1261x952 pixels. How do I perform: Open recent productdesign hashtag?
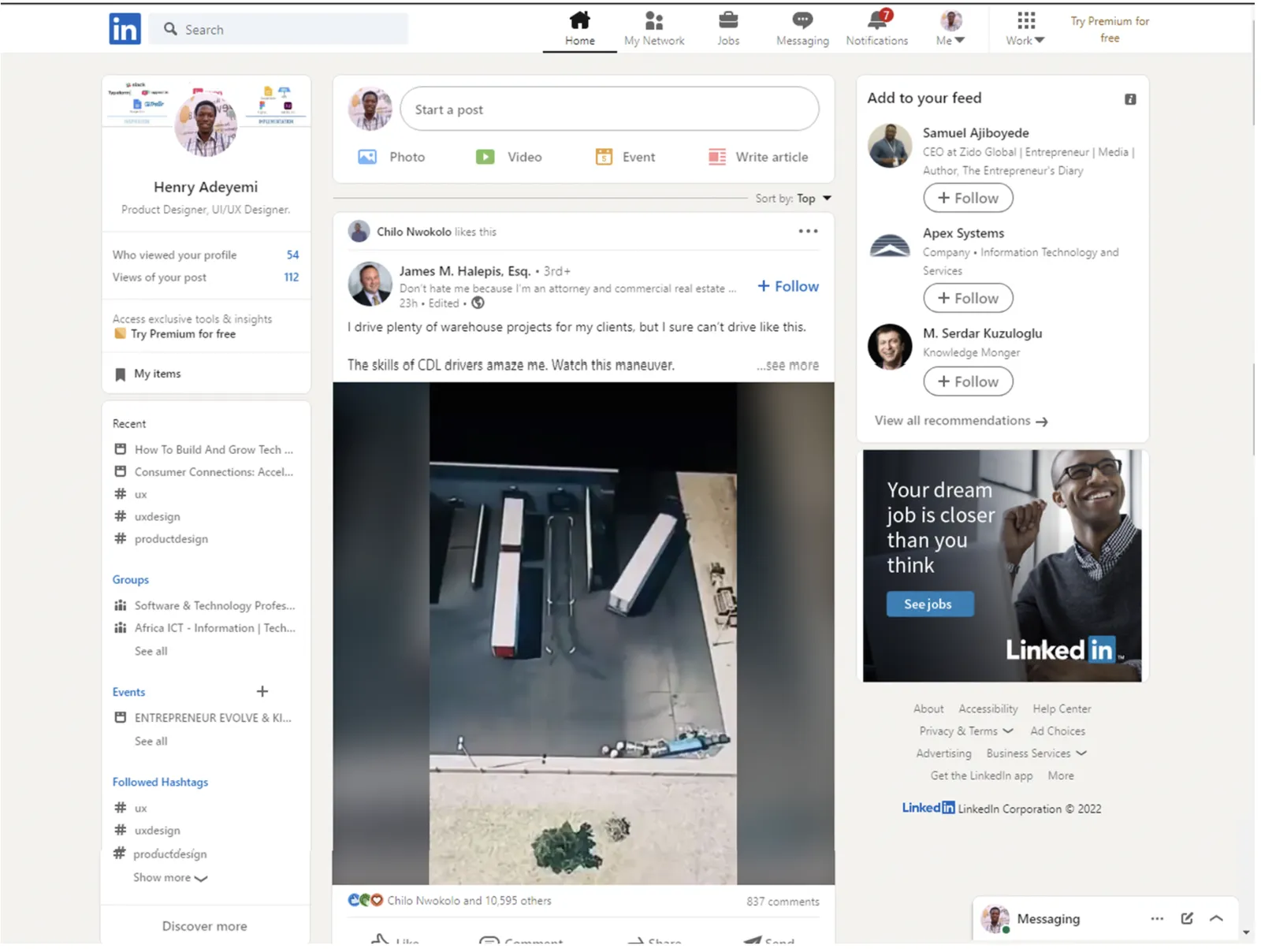coord(162,539)
